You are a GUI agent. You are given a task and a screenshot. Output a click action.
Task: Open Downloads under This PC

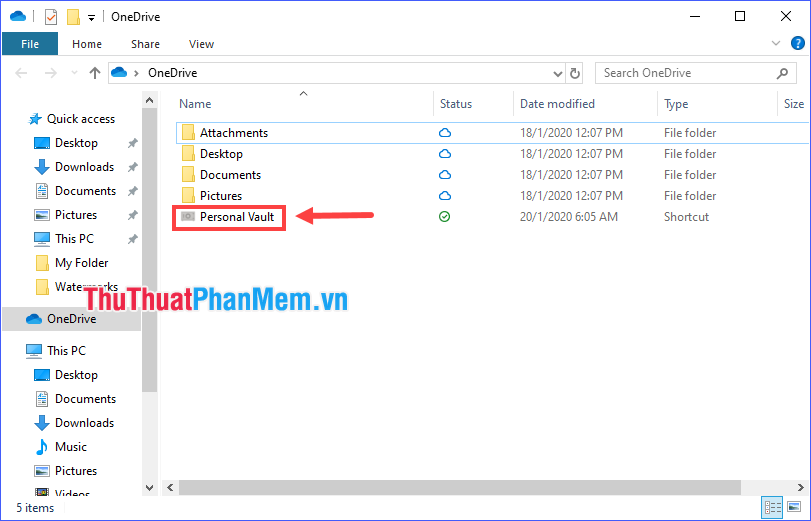click(x=84, y=423)
